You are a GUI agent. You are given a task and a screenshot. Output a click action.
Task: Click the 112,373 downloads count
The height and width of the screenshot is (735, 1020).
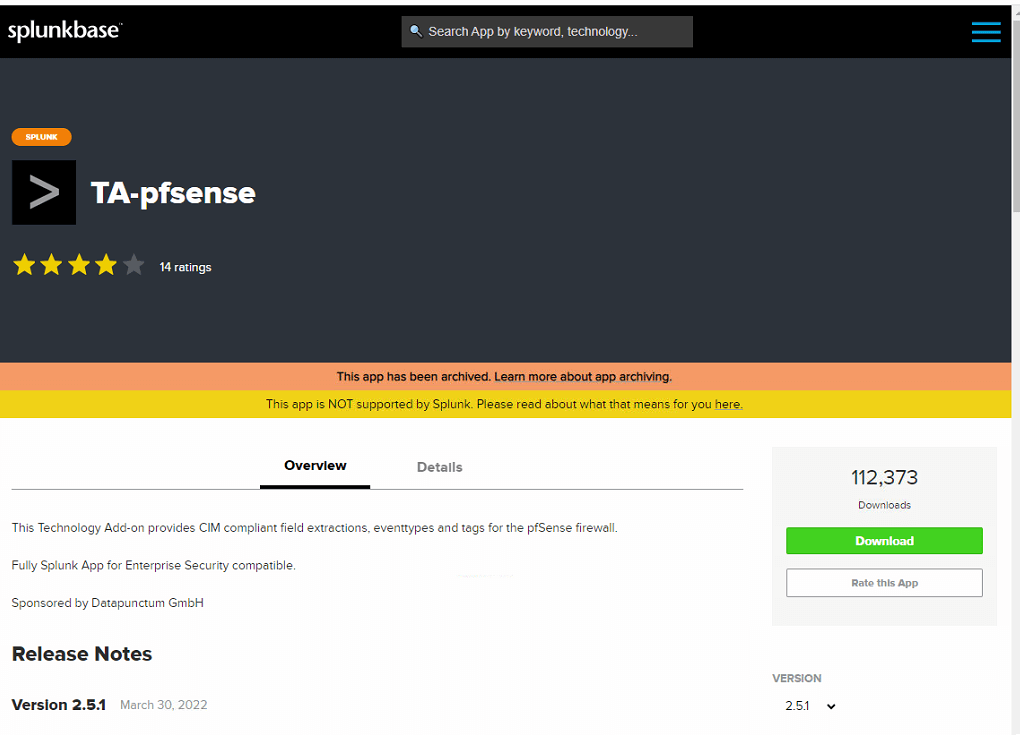tap(884, 477)
